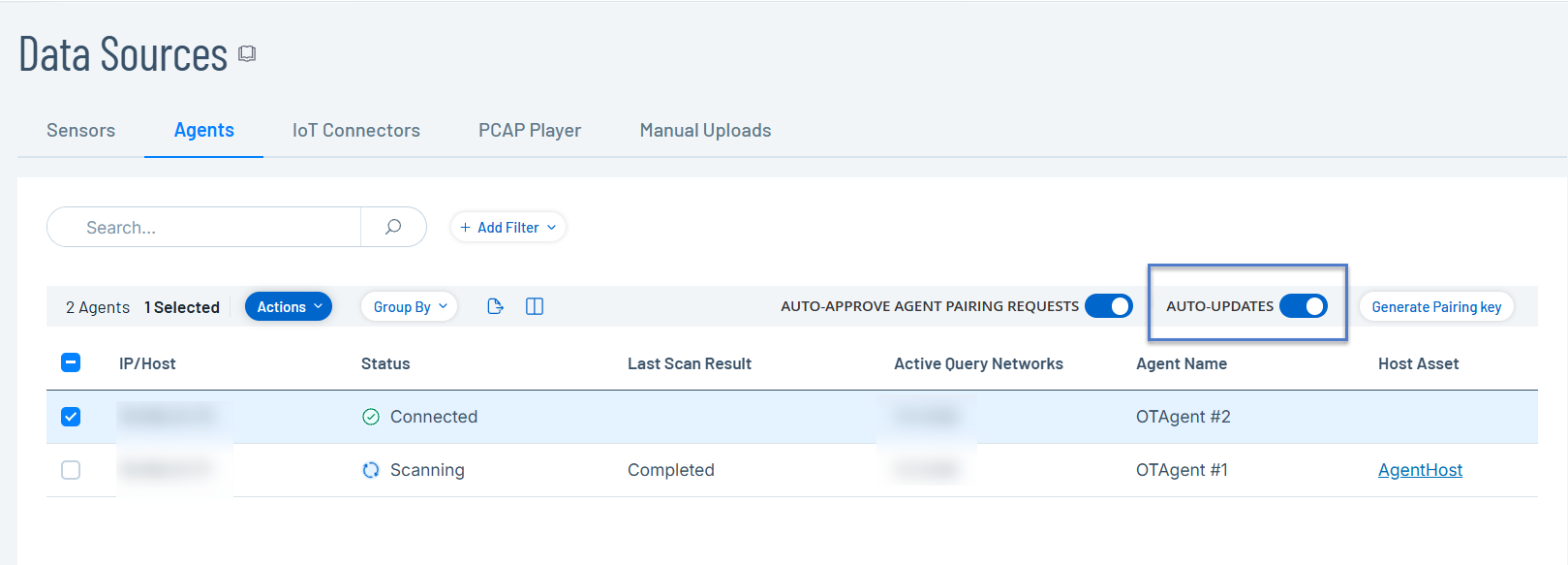Image resolution: width=1568 pixels, height=565 pixels.
Task: Click the select-all header checkbox
Action: [71, 362]
